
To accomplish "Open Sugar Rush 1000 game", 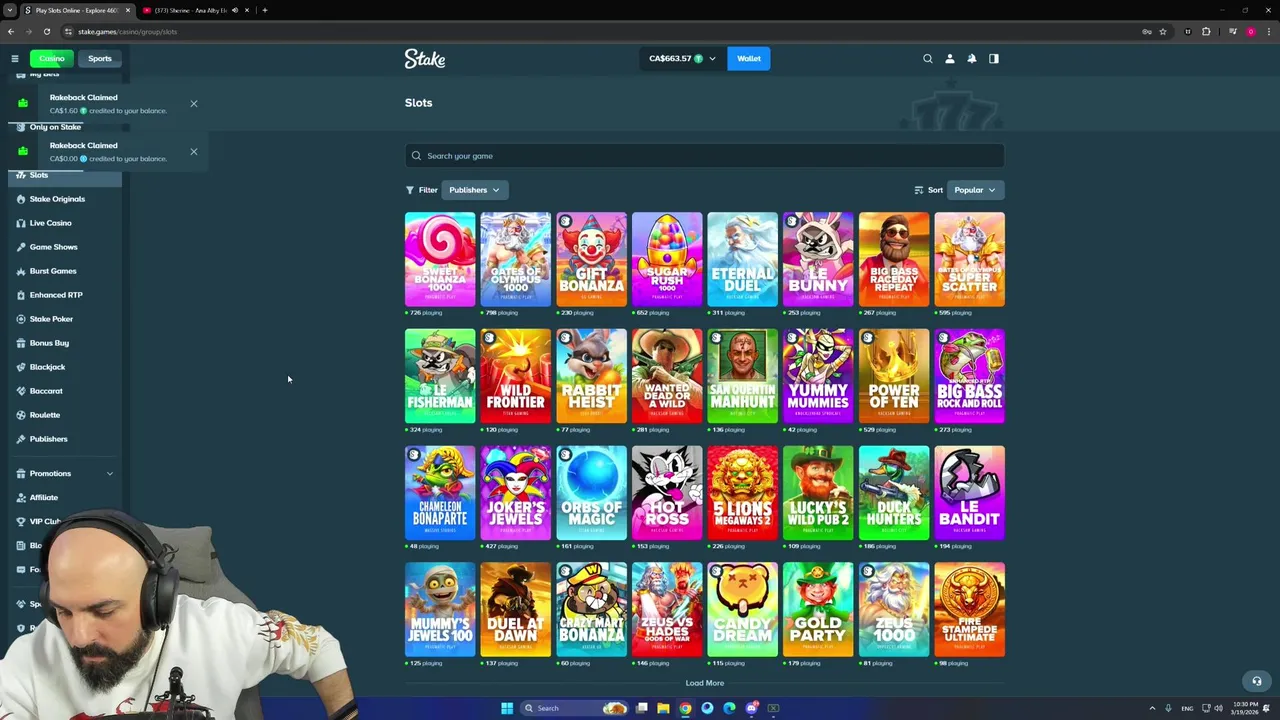I will (667, 259).
